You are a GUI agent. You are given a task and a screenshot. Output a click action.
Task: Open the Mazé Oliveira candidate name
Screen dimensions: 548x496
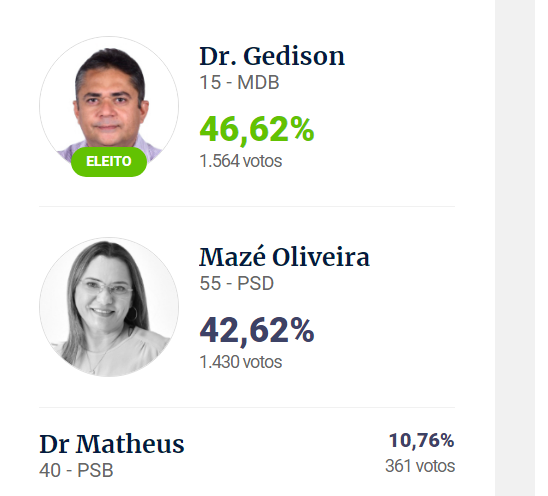click(x=284, y=257)
